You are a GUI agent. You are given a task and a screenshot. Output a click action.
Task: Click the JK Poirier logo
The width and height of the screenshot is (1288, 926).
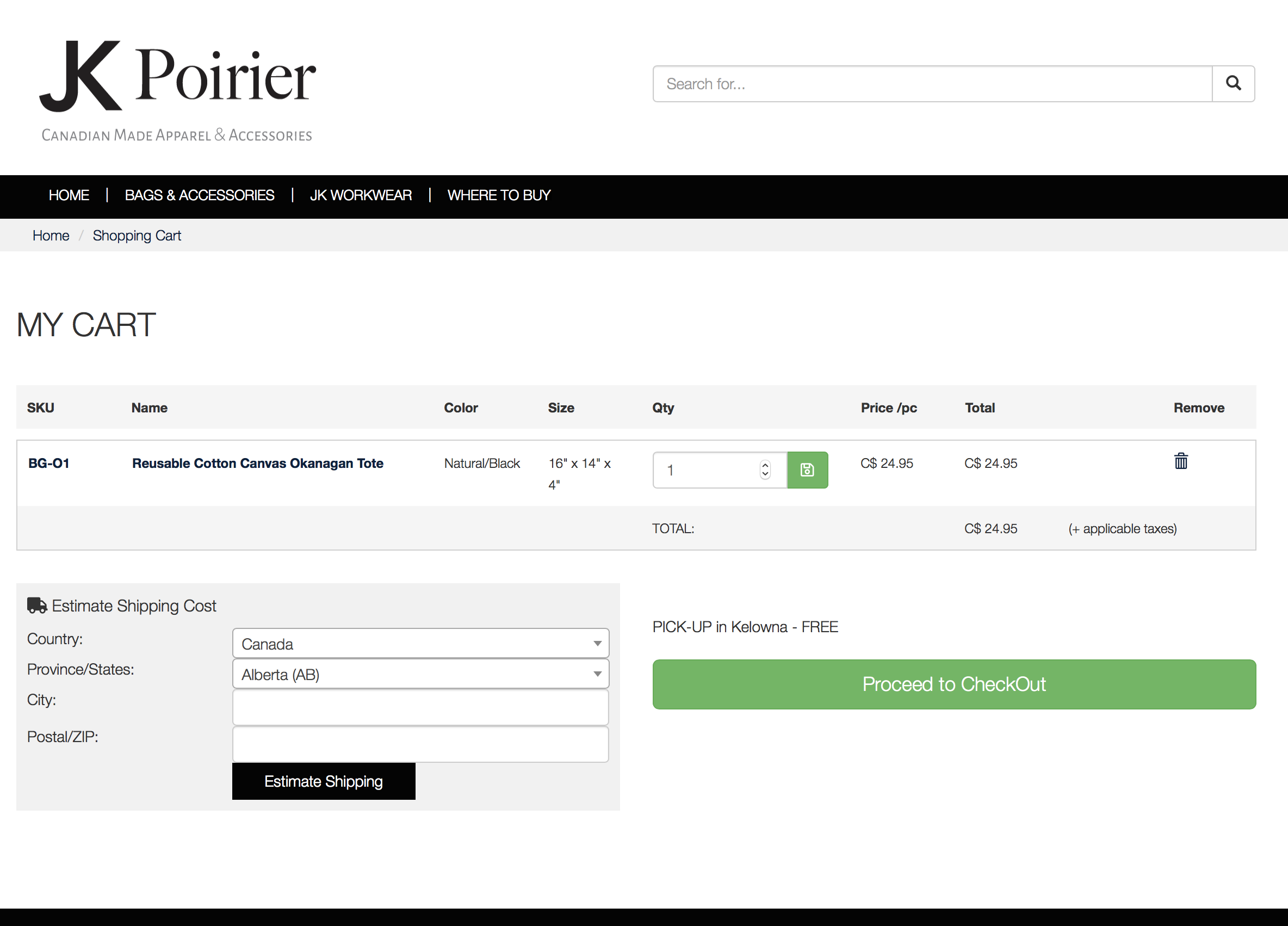(x=177, y=91)
